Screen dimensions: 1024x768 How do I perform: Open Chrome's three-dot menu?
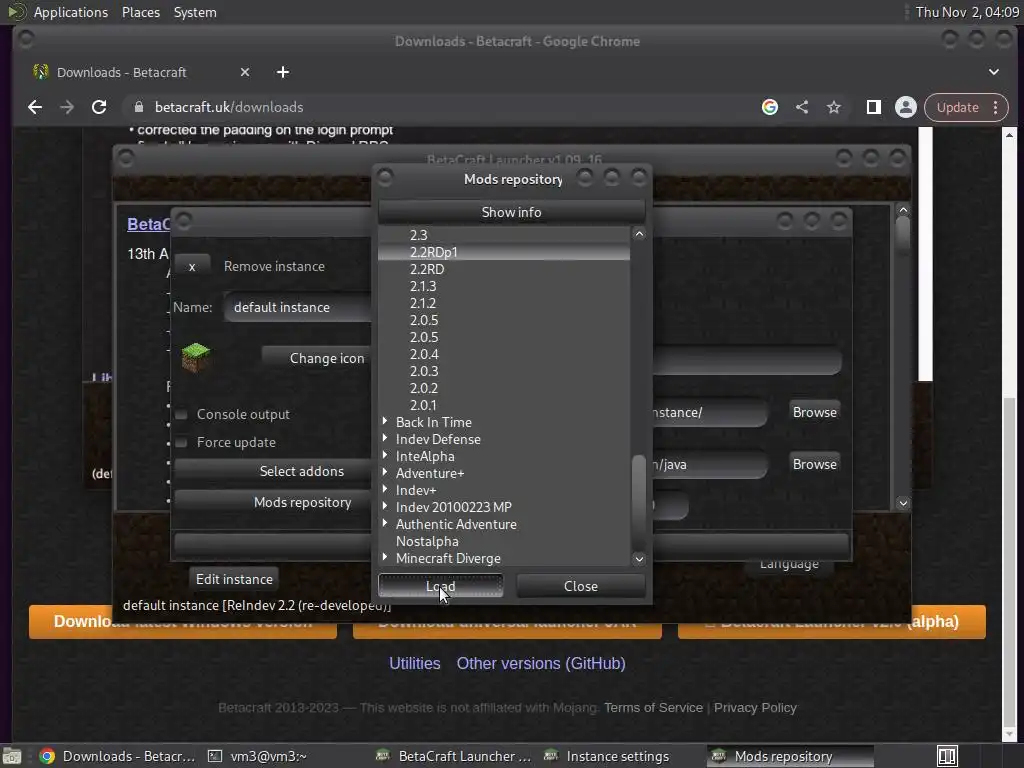995,107
